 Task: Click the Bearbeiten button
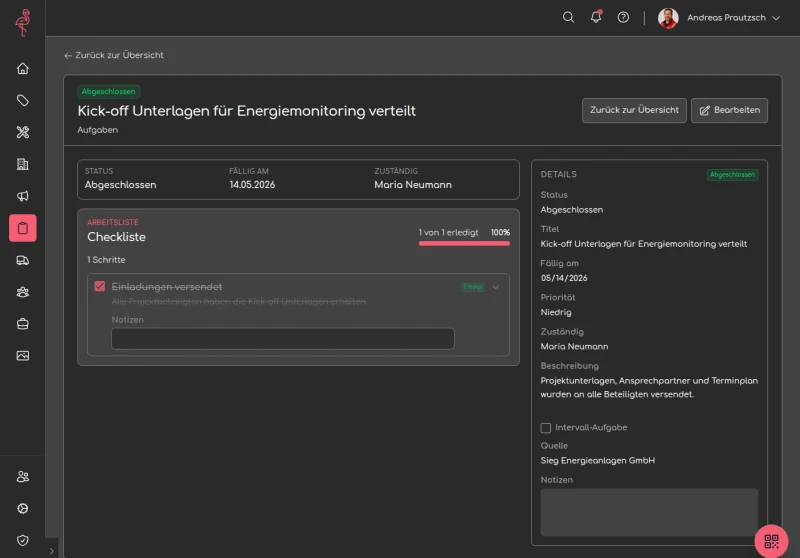[x=729, y=110]
